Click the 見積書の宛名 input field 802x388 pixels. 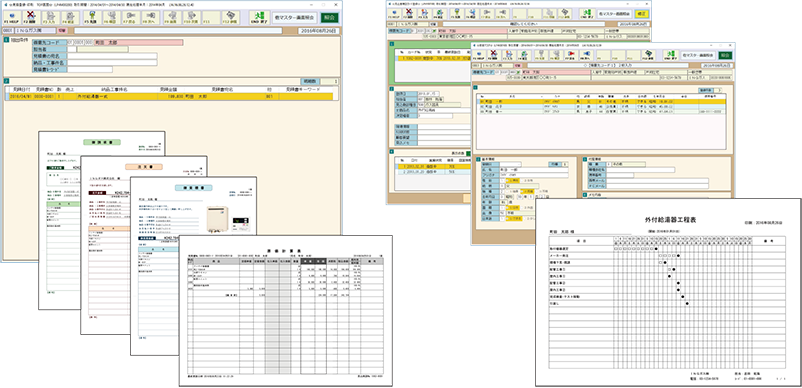[x=113, y=56]
